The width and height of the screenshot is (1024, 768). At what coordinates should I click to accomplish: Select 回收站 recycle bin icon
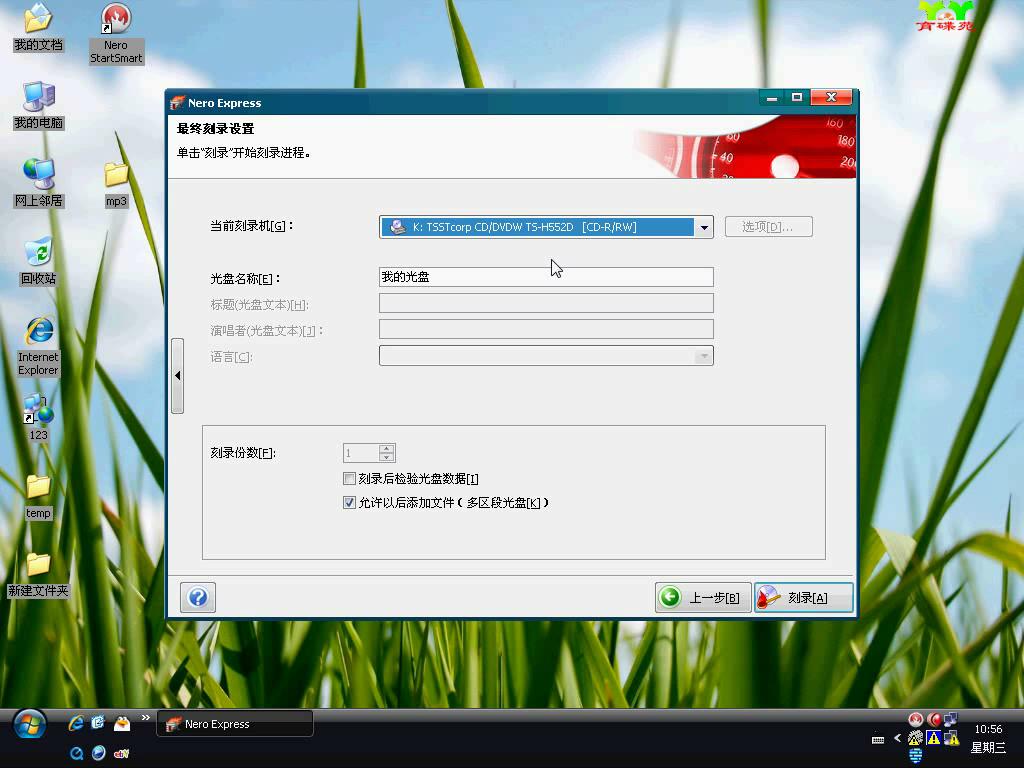click(x=38, y=261)
